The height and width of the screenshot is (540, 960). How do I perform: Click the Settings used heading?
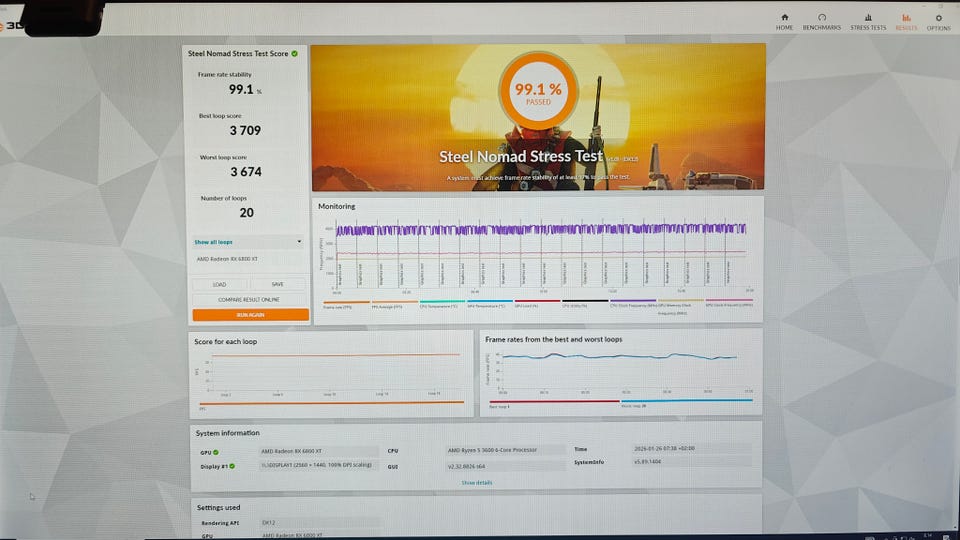click(x=218, y=508)
